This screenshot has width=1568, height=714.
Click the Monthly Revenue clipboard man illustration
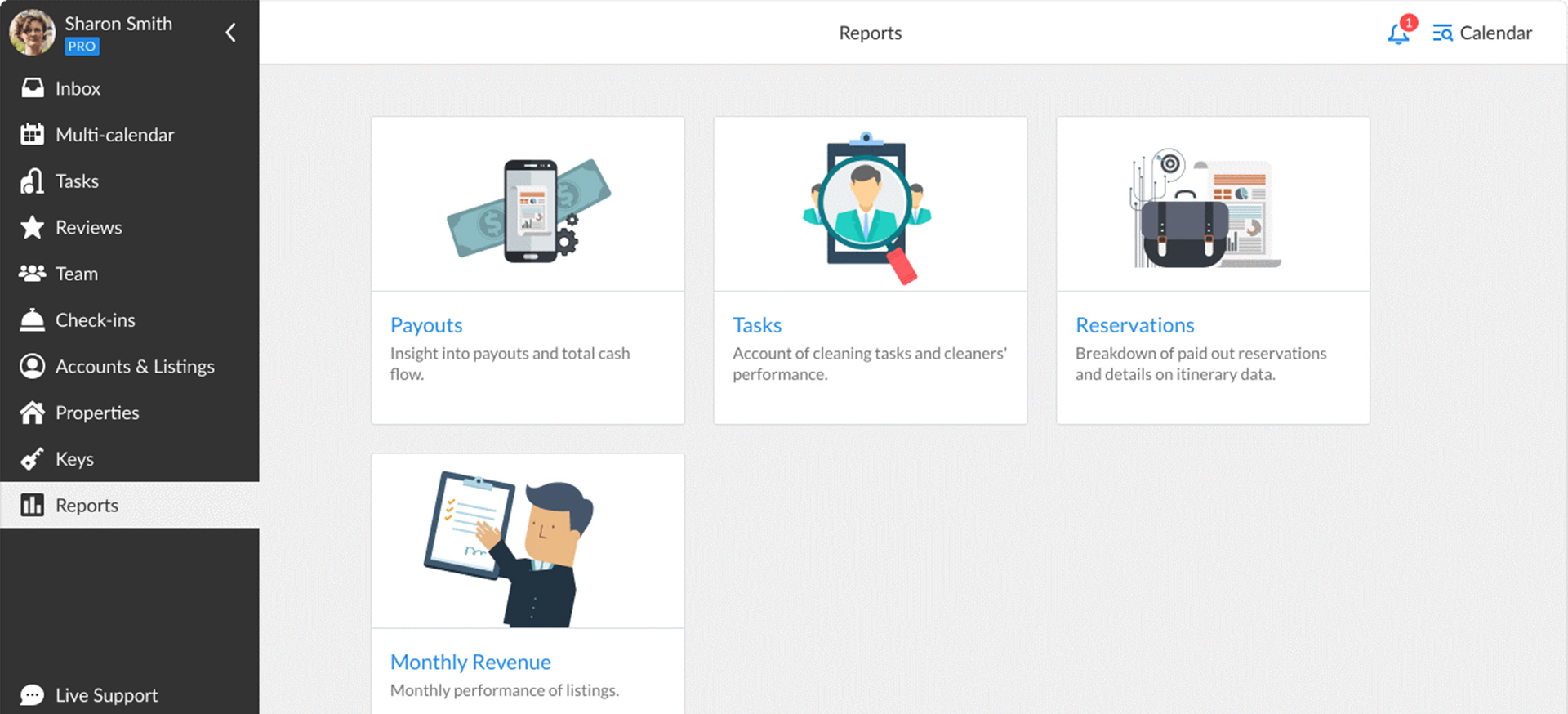(509, 549)
